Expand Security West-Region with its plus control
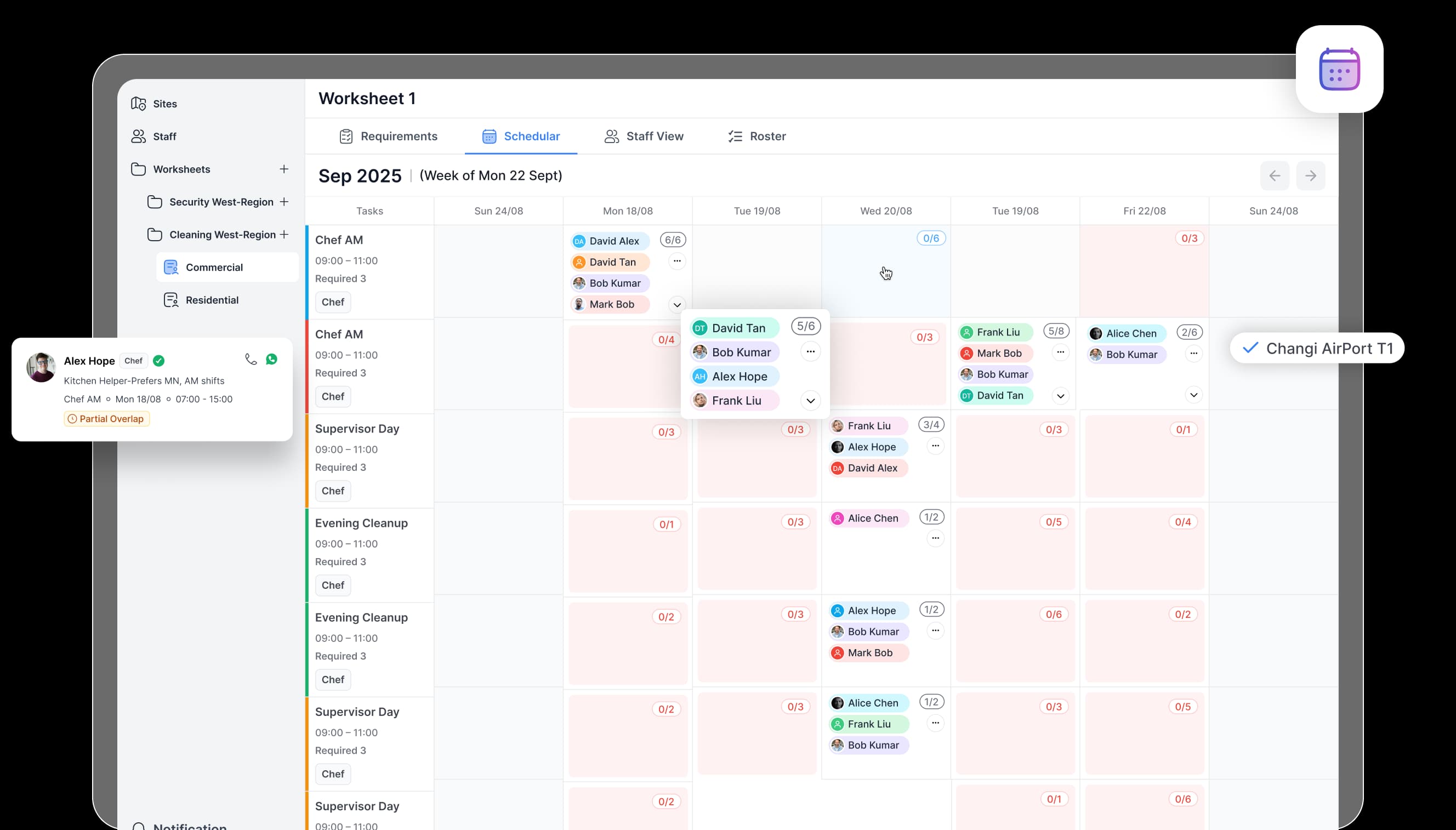 285,202
